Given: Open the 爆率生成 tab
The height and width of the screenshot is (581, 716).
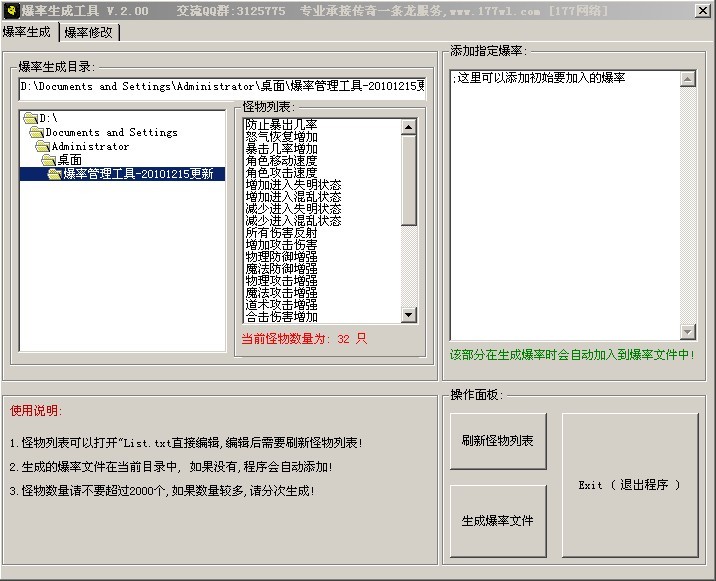Looking at the screenshot, I should pyautogui.click(x=29, y=32).
